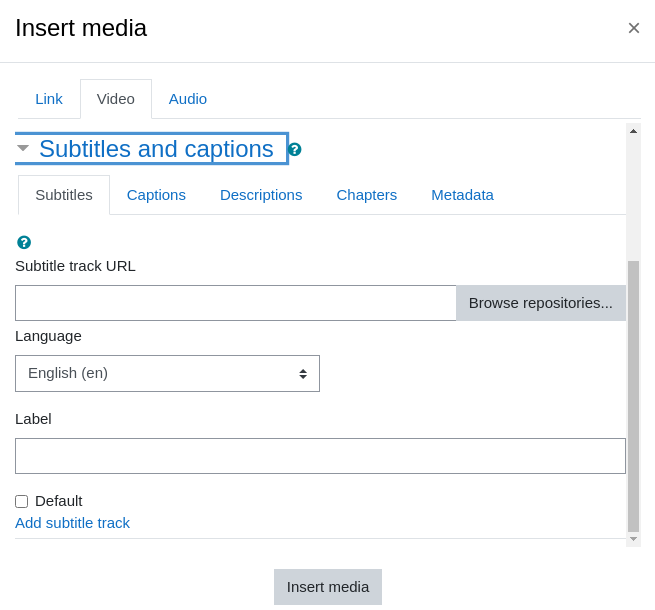The image size is (655, 610).
Task: Switch to the Link tab
Action: tap(49, 99)
